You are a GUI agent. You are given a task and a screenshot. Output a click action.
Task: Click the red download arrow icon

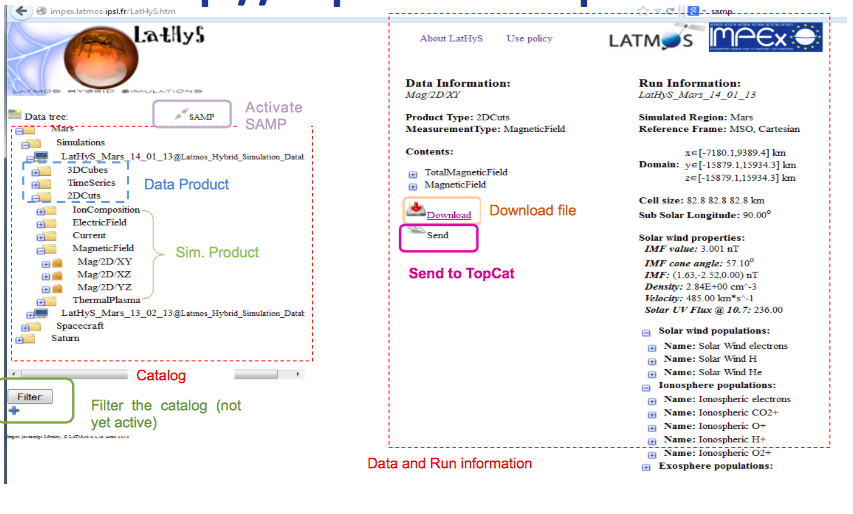(416, 209)
